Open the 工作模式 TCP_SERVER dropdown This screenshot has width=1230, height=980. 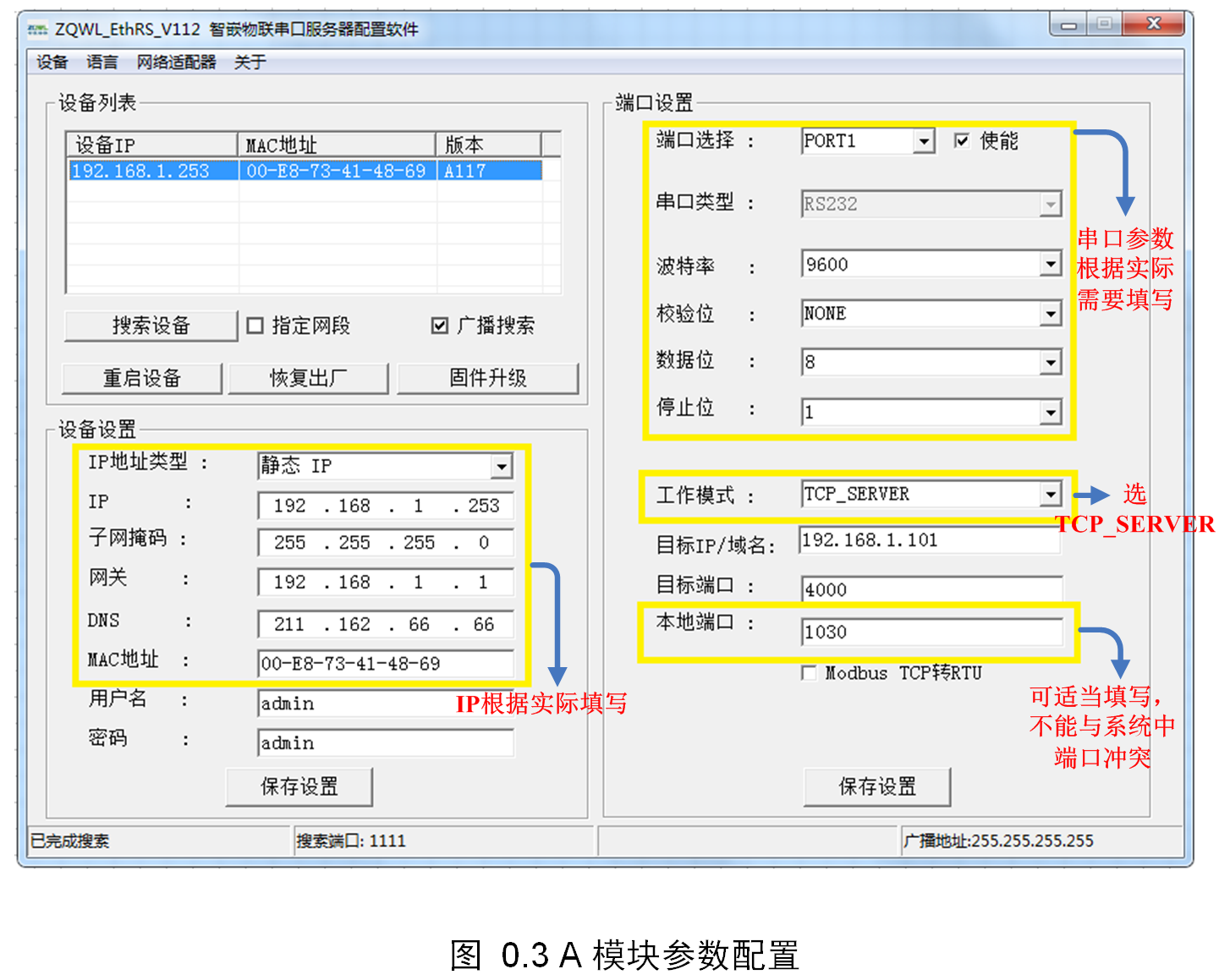(x=1050, y=494)
